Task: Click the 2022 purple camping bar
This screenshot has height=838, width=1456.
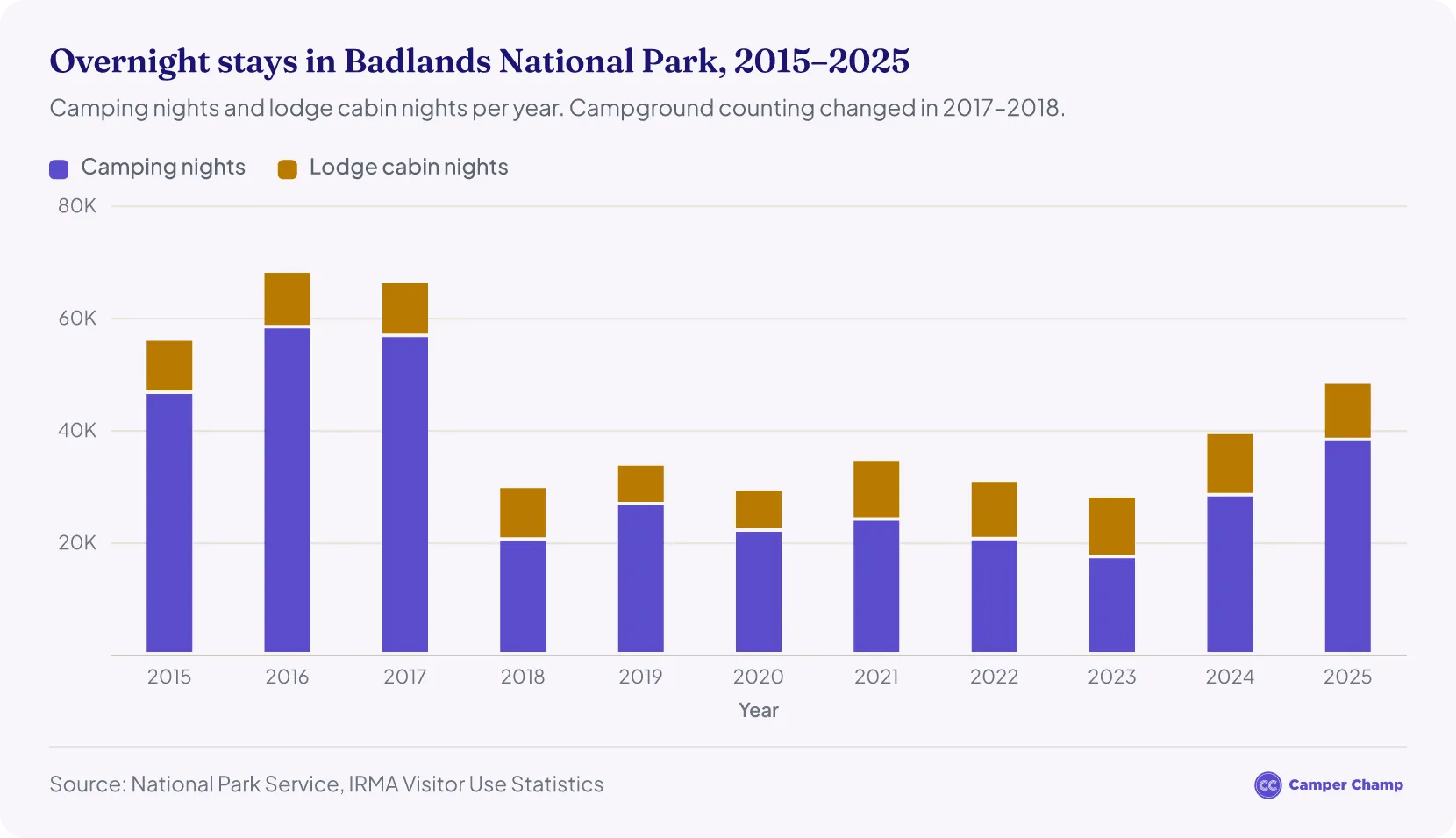Action: 995,596
